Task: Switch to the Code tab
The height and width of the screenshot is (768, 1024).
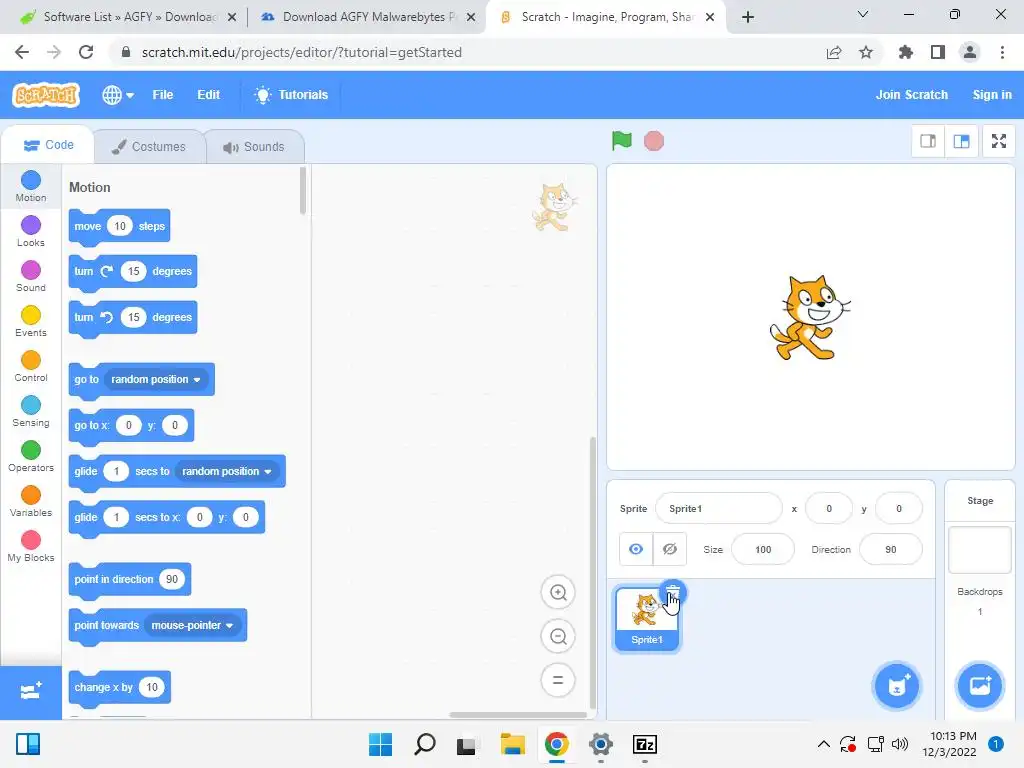Action: pyautogui.click(x=49, y=145)
